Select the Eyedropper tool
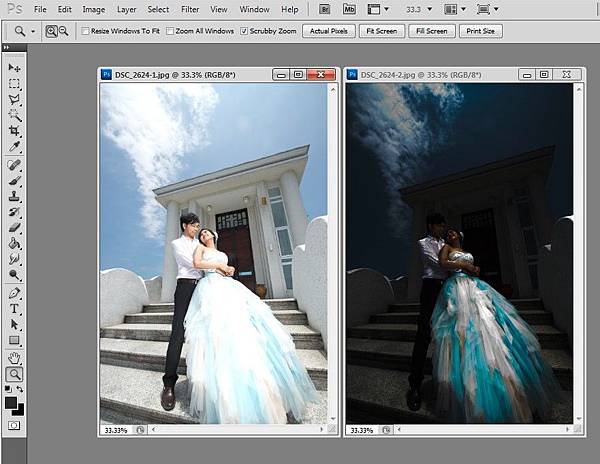This screenshot has width=600, height=464. tap(15, 147)
